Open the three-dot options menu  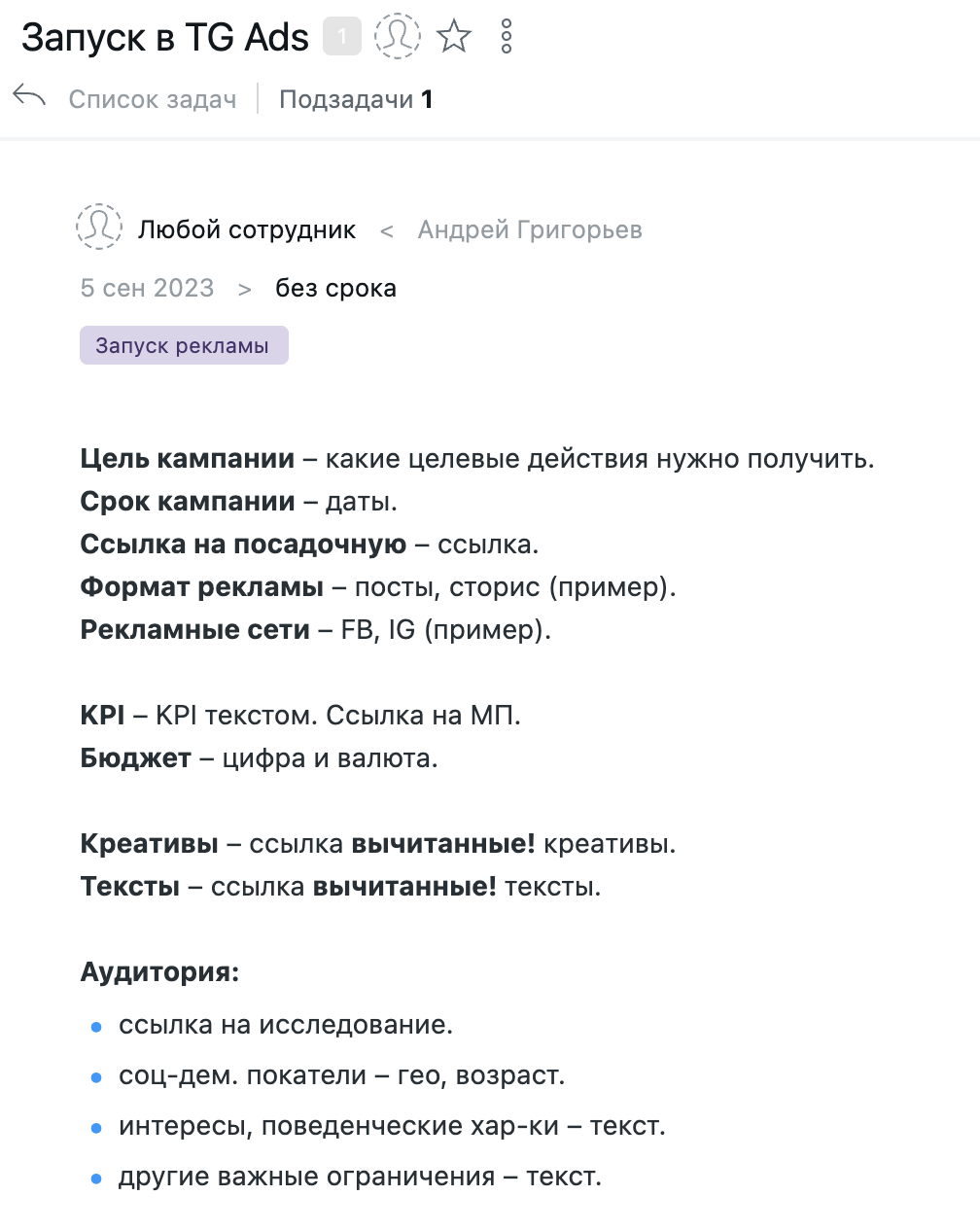pyautogui.click(x=506, y=36)
